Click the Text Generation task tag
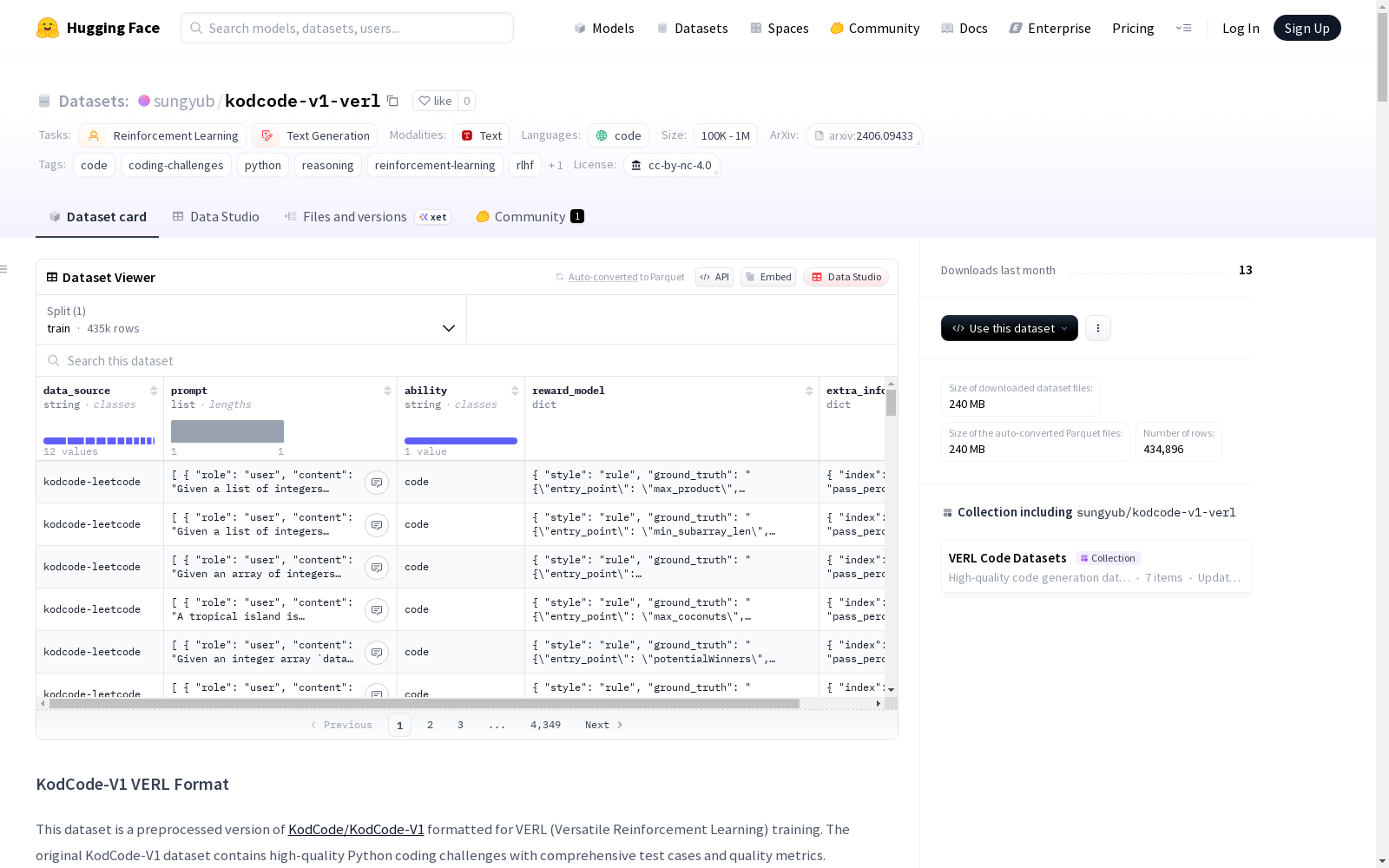 pyautogui.click(x=315, y=135)
